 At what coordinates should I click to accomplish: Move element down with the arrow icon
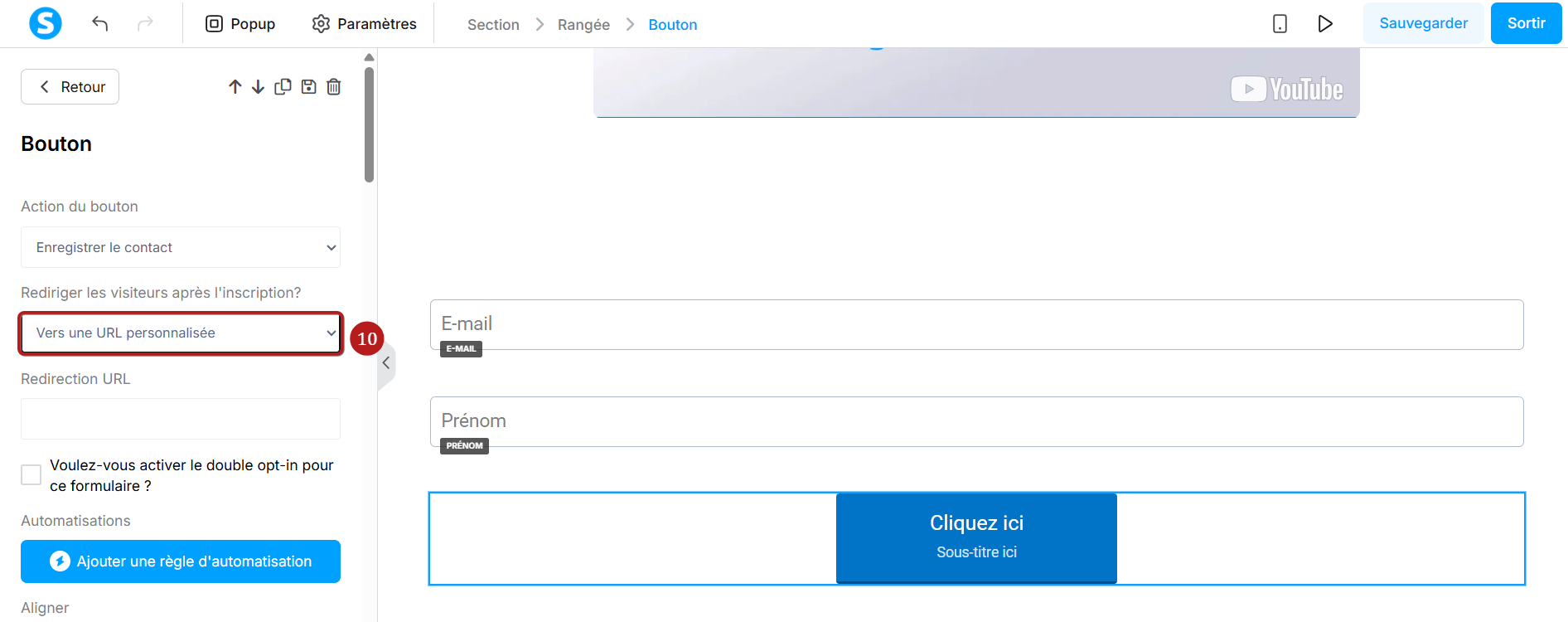[x=259, y=87]
